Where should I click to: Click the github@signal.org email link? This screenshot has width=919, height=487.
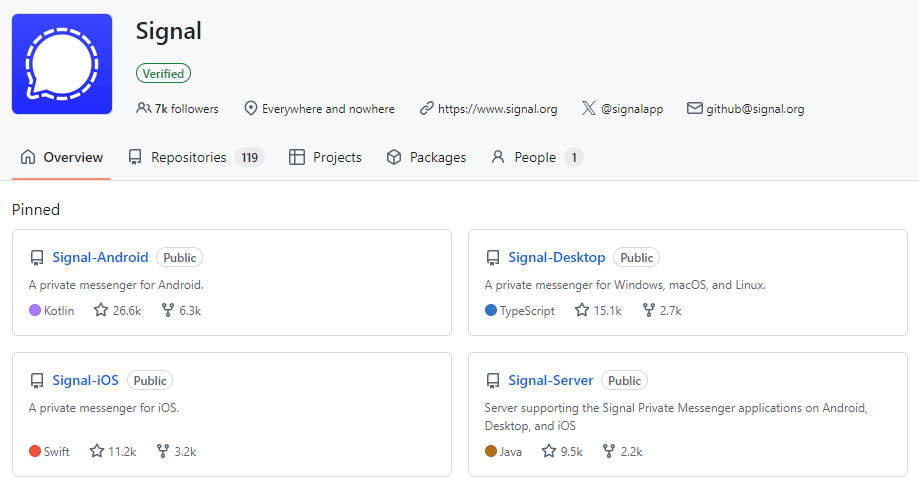pyautogui.click(x=755, y=109)
